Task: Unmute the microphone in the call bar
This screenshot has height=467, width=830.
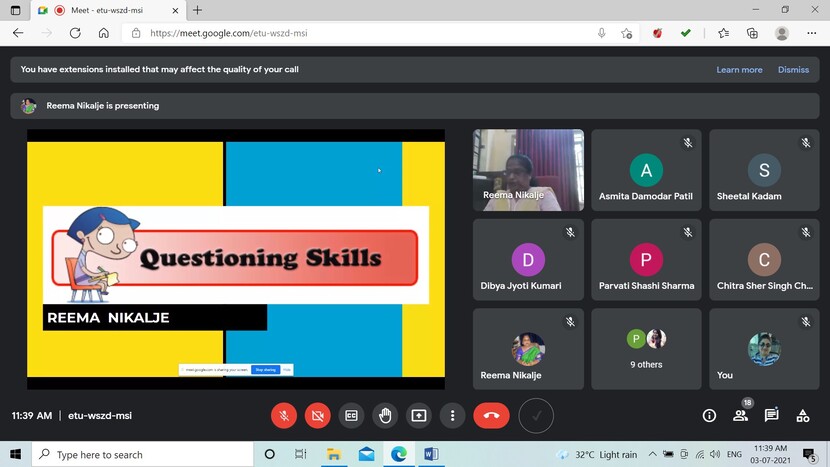Action: click(285, 415)
